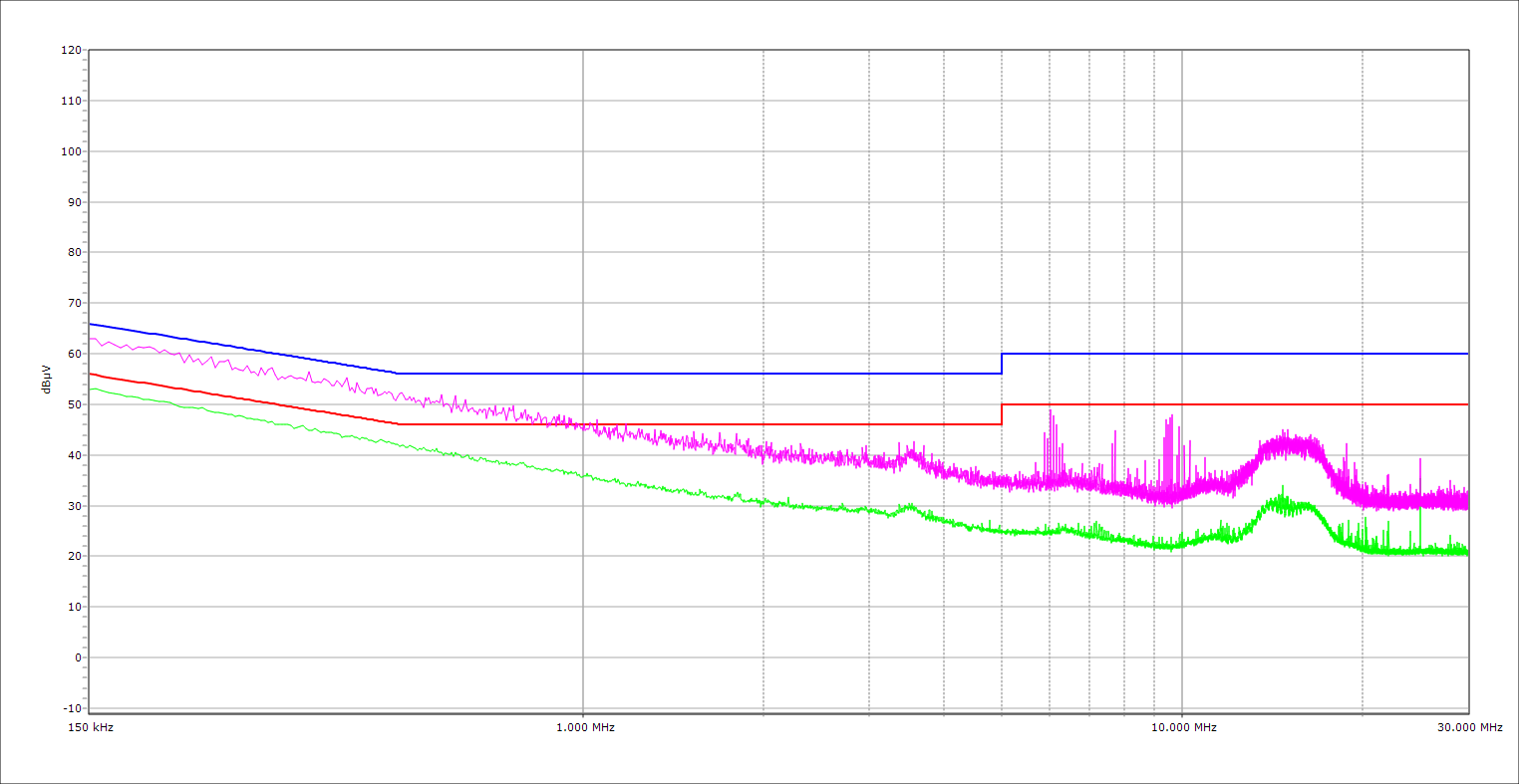Select the red limit line's vertical step

pyautogui.click(x=1002, y=414)
